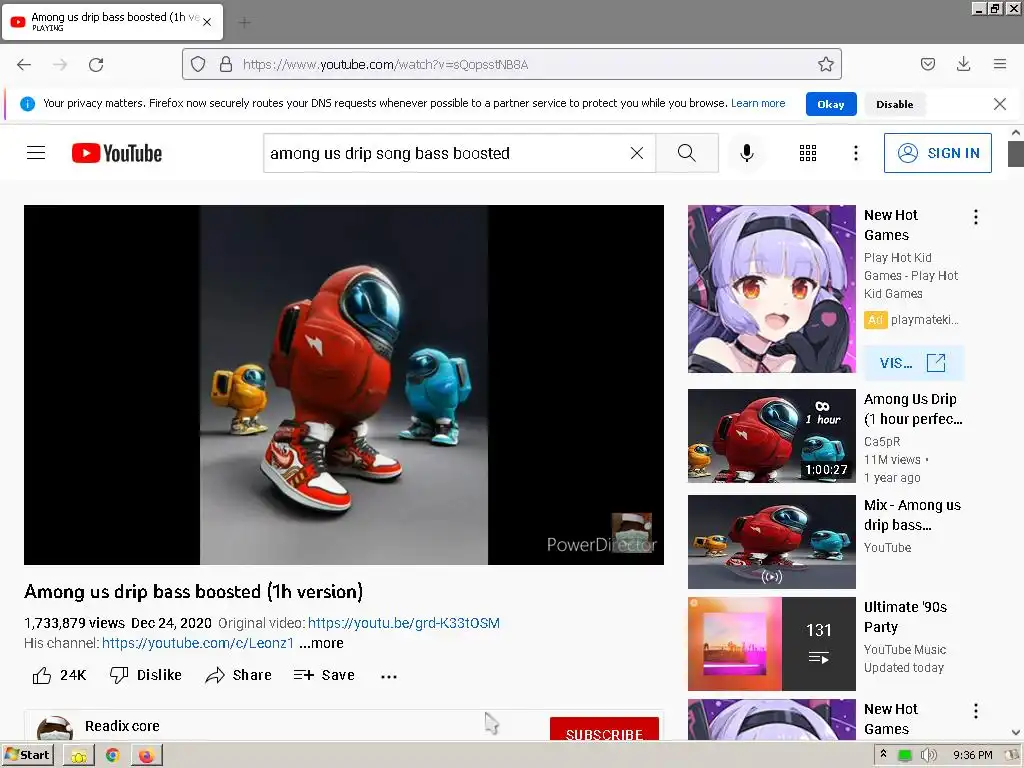
Task: Open the Readix core channel name
Action: (x=122, y=726)
